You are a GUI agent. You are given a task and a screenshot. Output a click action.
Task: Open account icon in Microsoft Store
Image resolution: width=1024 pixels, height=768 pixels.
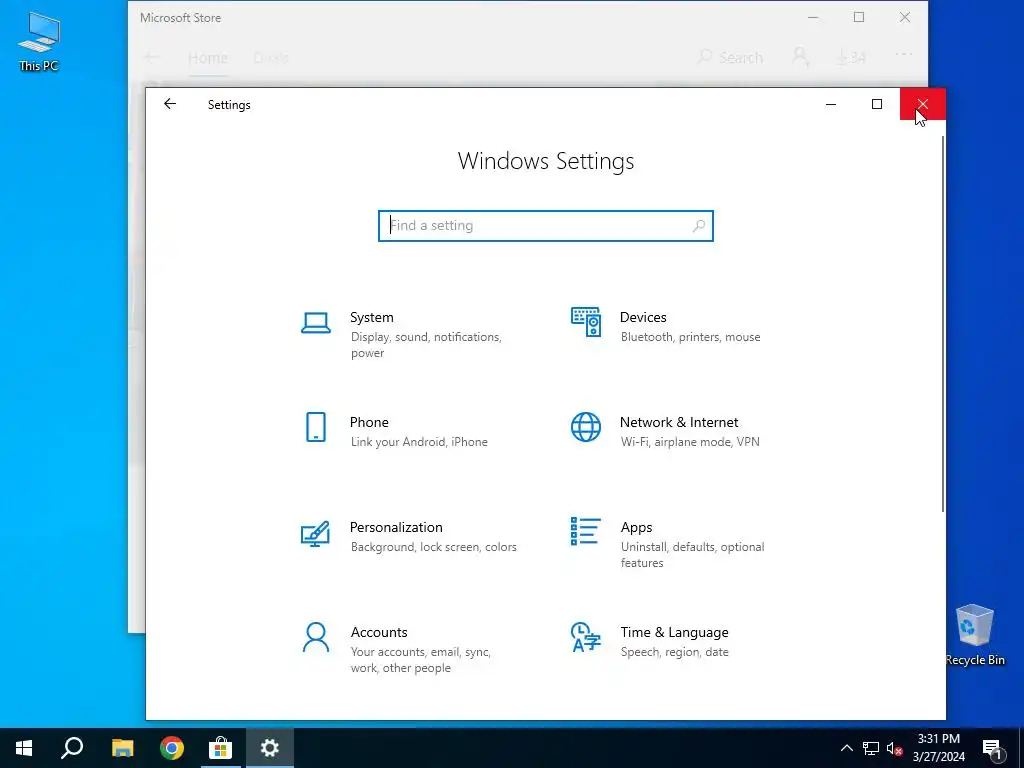pyautogui.click(x=801, y=57)
